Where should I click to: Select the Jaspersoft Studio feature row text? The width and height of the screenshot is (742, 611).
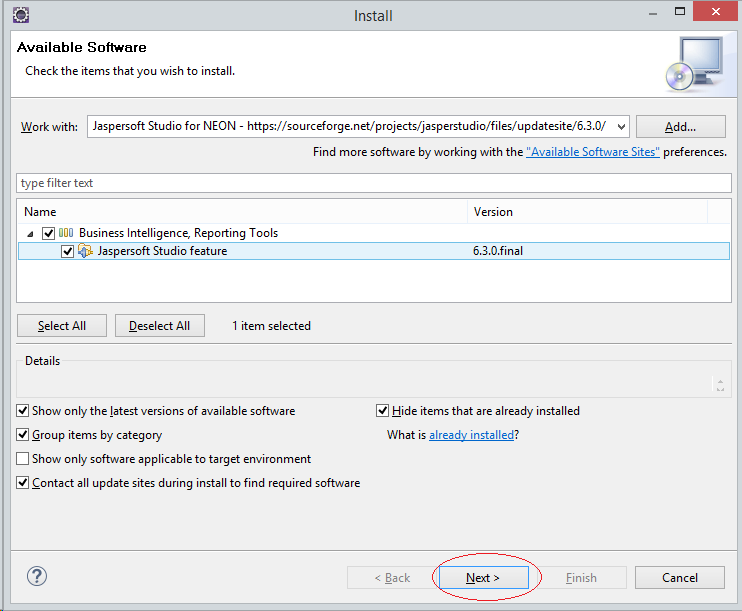click(162, 251)
